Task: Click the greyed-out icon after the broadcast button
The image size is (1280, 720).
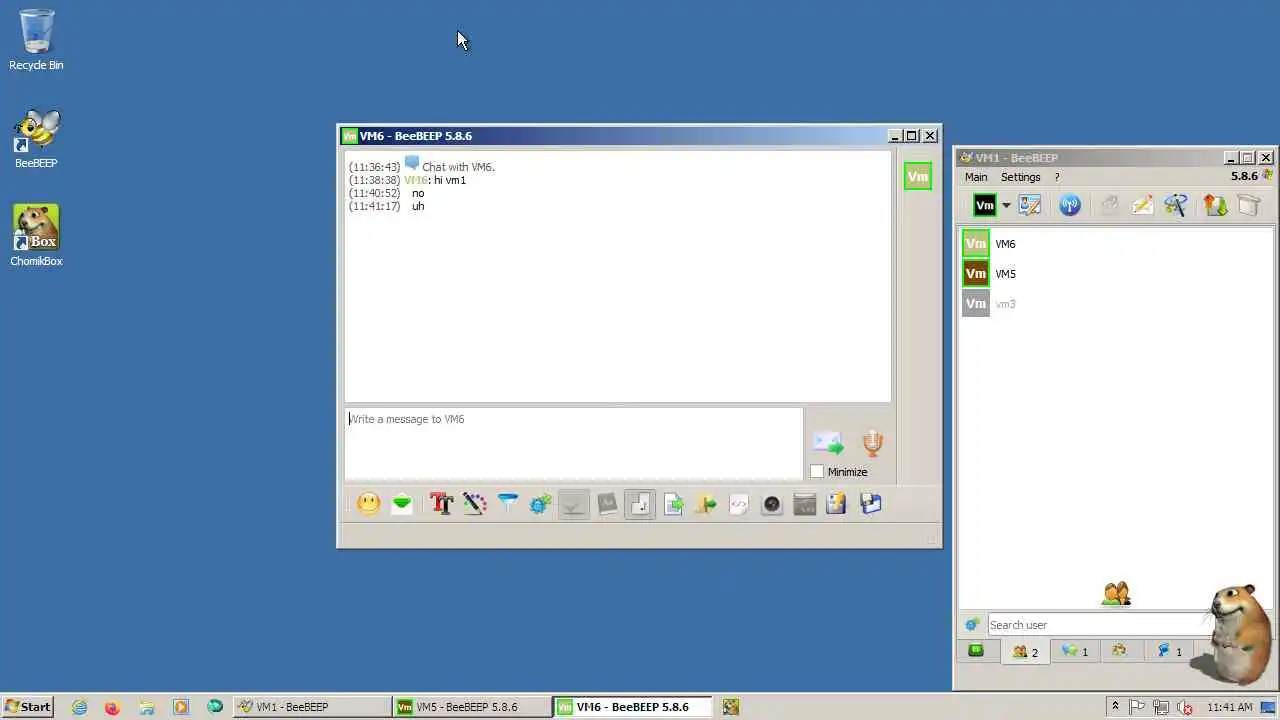Action: click(x=1109, y=205)
